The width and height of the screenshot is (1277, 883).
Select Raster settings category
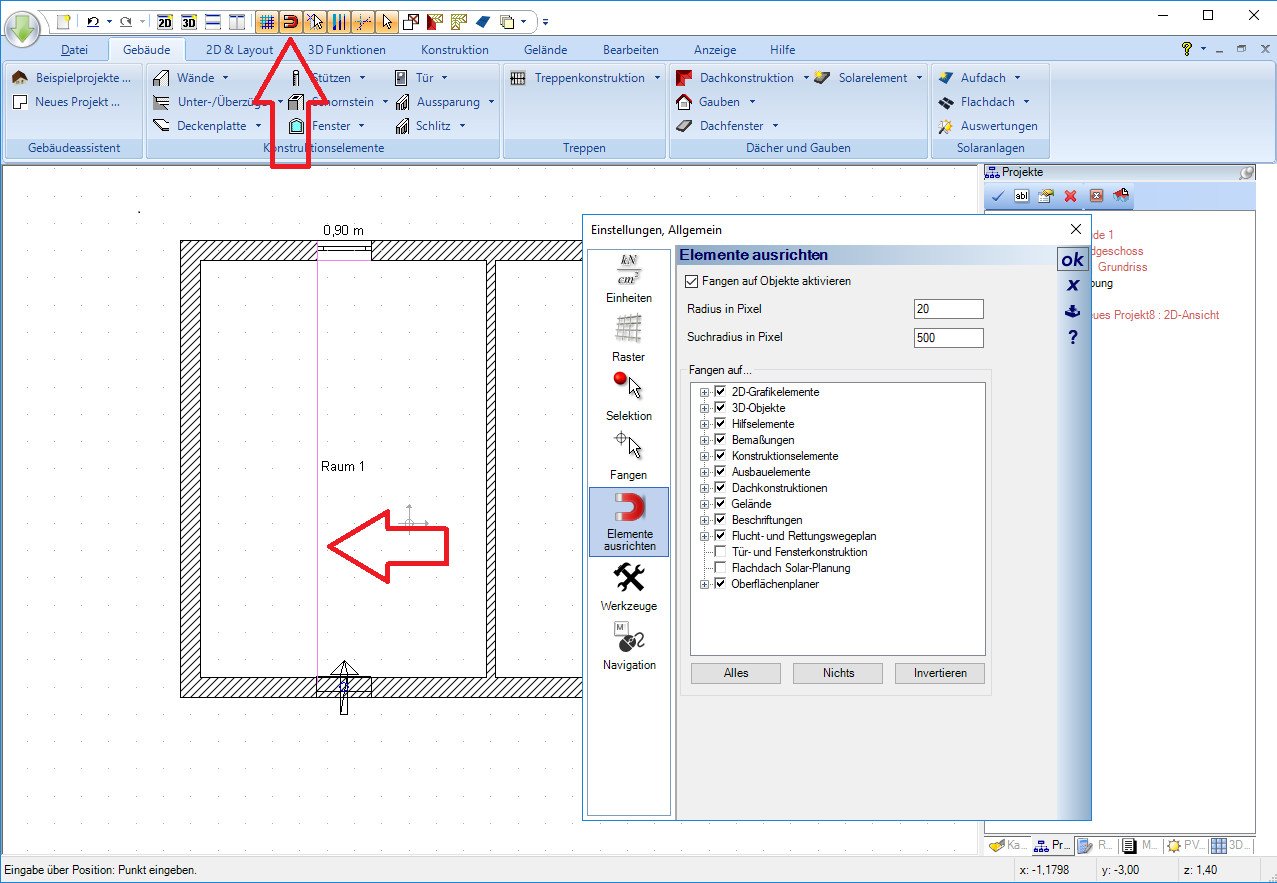pyautogui.click(x=628, y=338)
